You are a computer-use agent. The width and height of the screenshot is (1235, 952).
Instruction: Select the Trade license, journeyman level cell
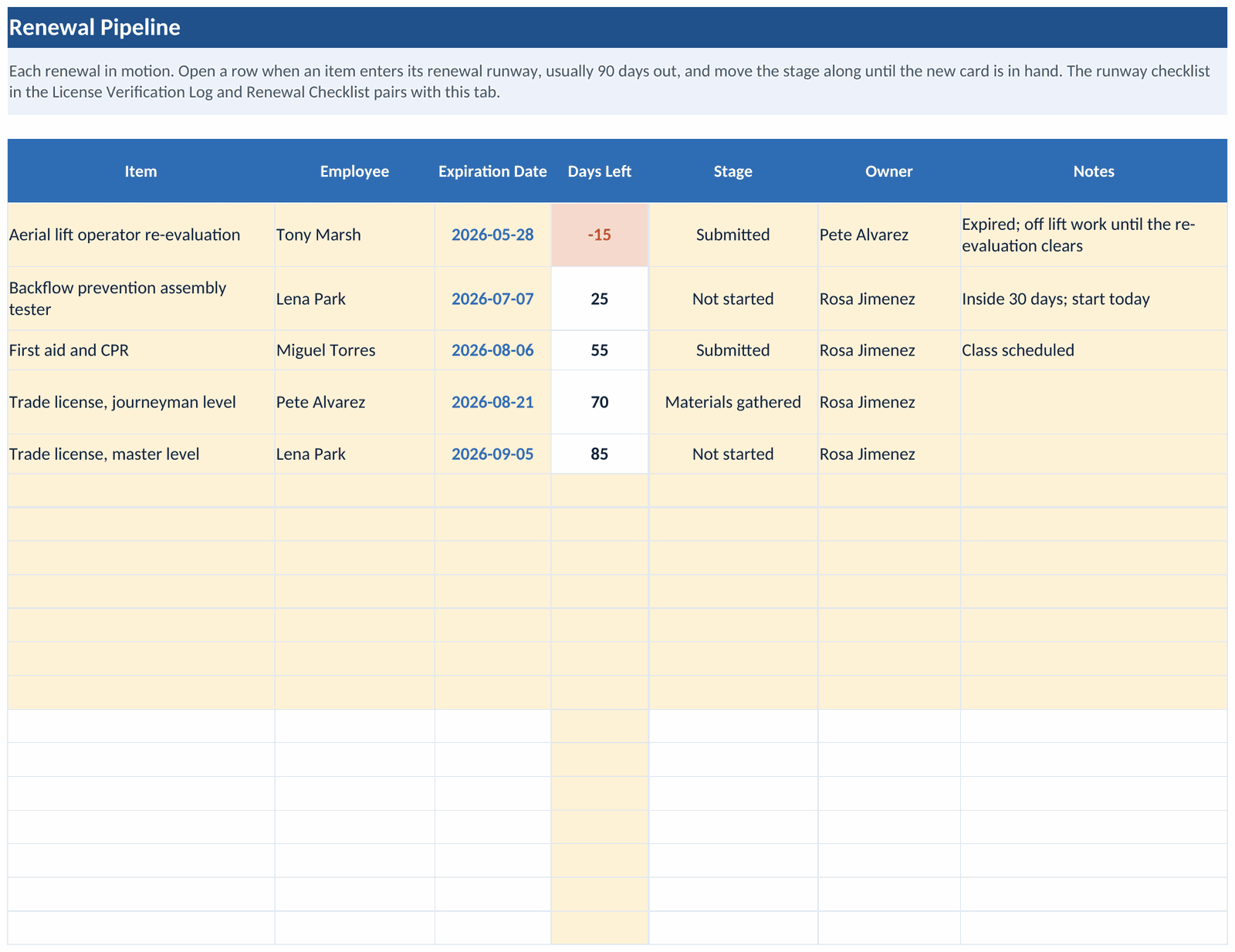click(141, 402)
